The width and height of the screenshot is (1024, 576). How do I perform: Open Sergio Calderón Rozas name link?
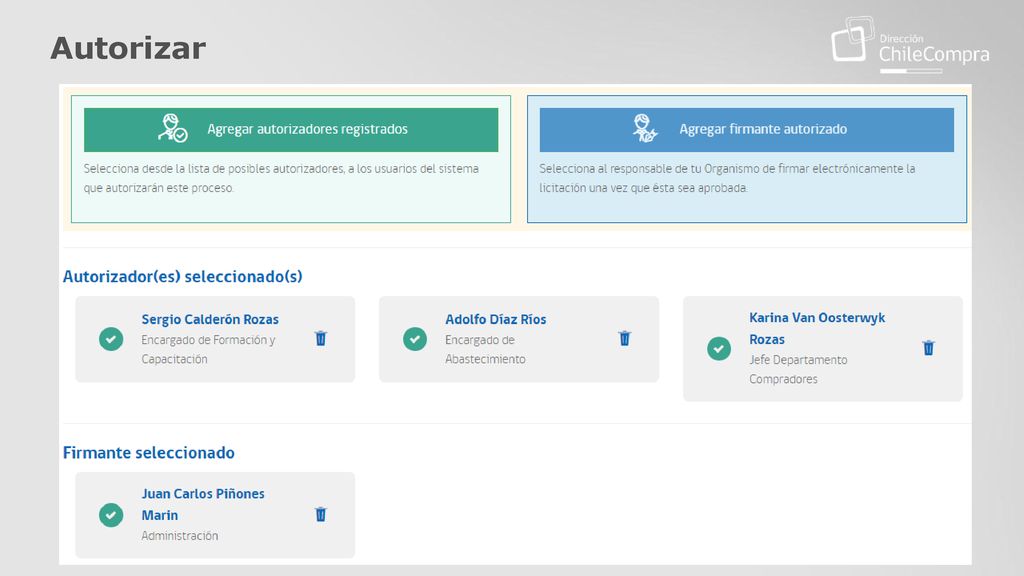(x=210, y=319)
